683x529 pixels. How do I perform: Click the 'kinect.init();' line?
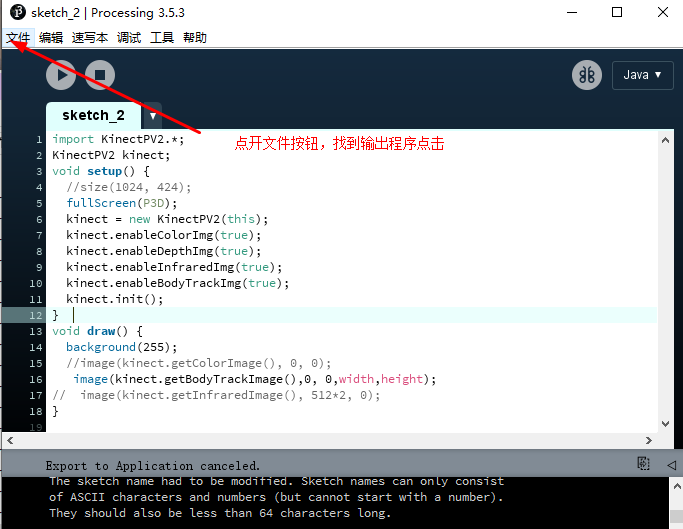point(115,299)
